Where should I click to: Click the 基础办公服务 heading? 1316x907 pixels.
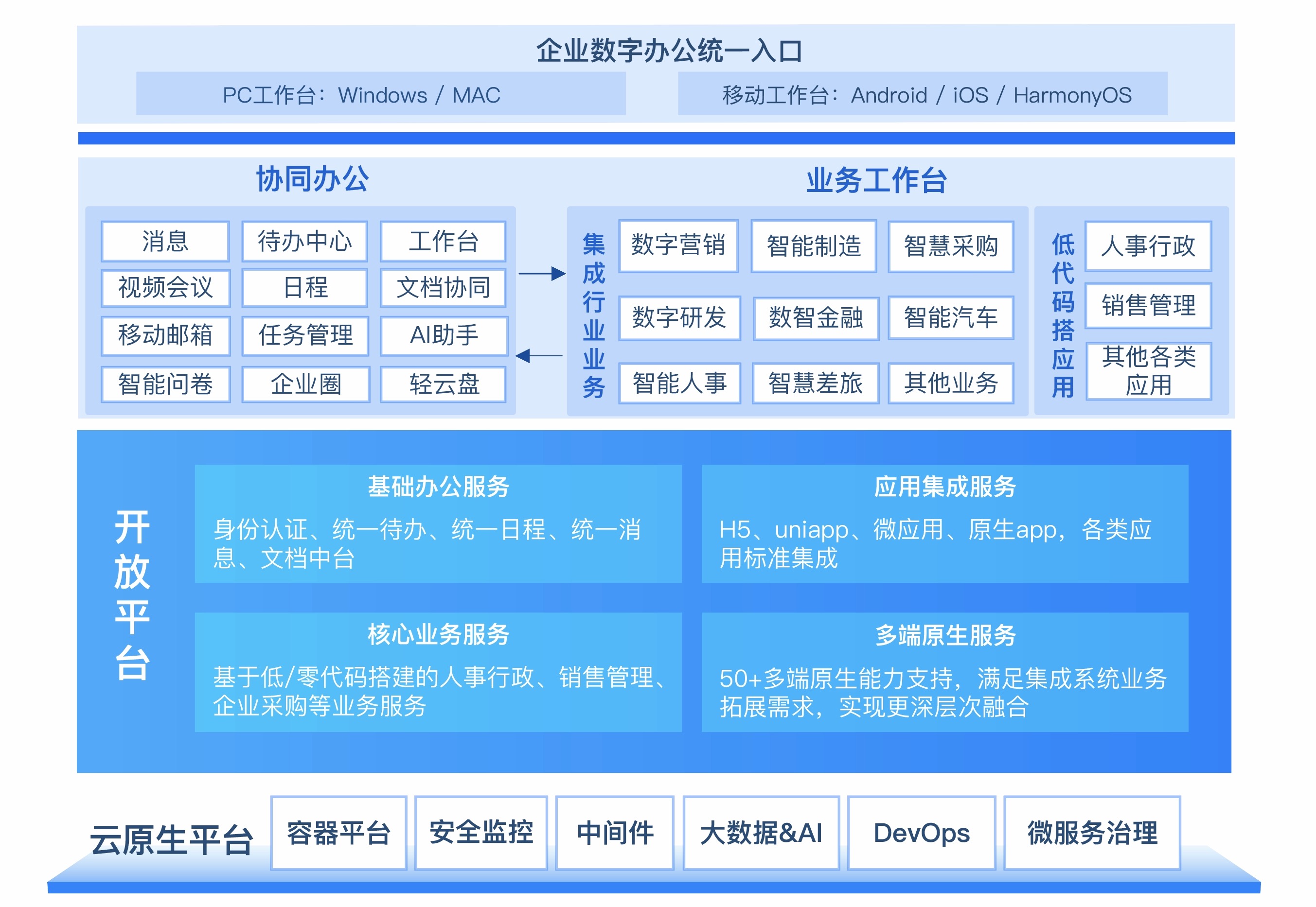pos(438,487)
